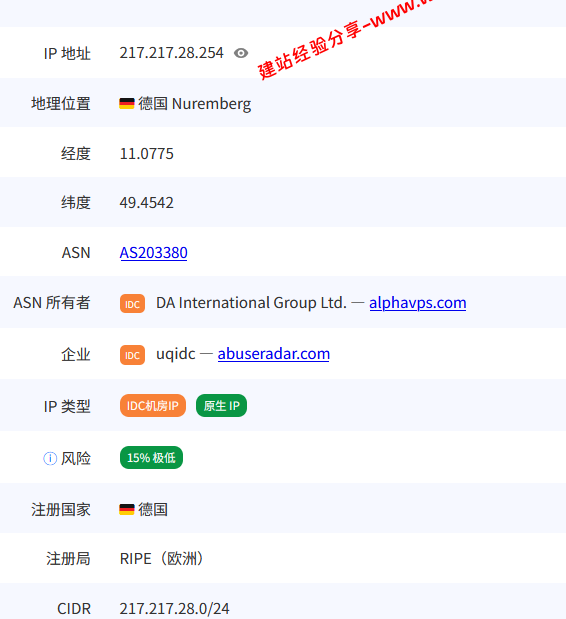
Task: Click the uqidc enterprise name
Action: 176,354
